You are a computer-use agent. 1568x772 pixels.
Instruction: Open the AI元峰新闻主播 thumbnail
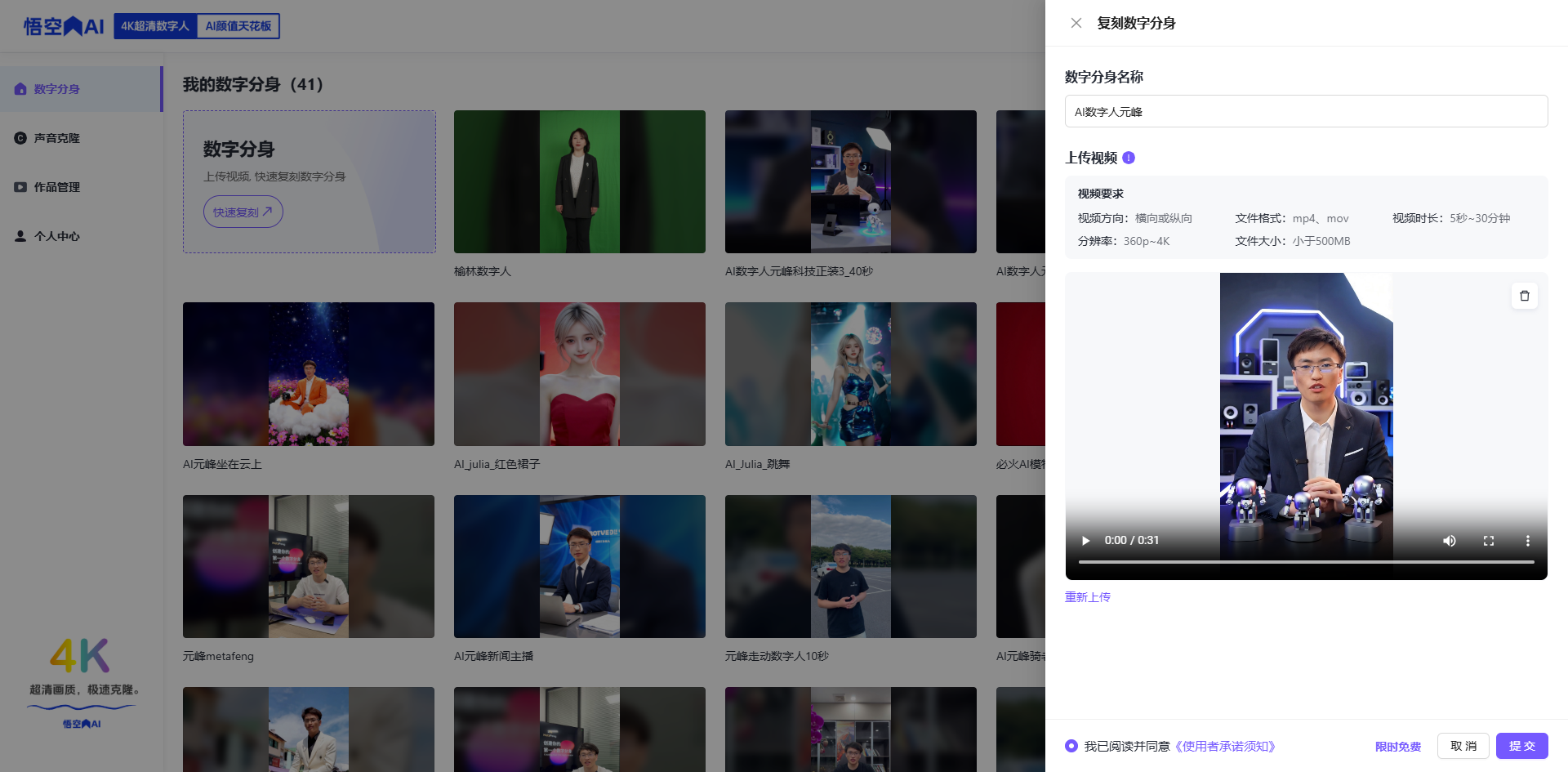click(x=580, y=566)
